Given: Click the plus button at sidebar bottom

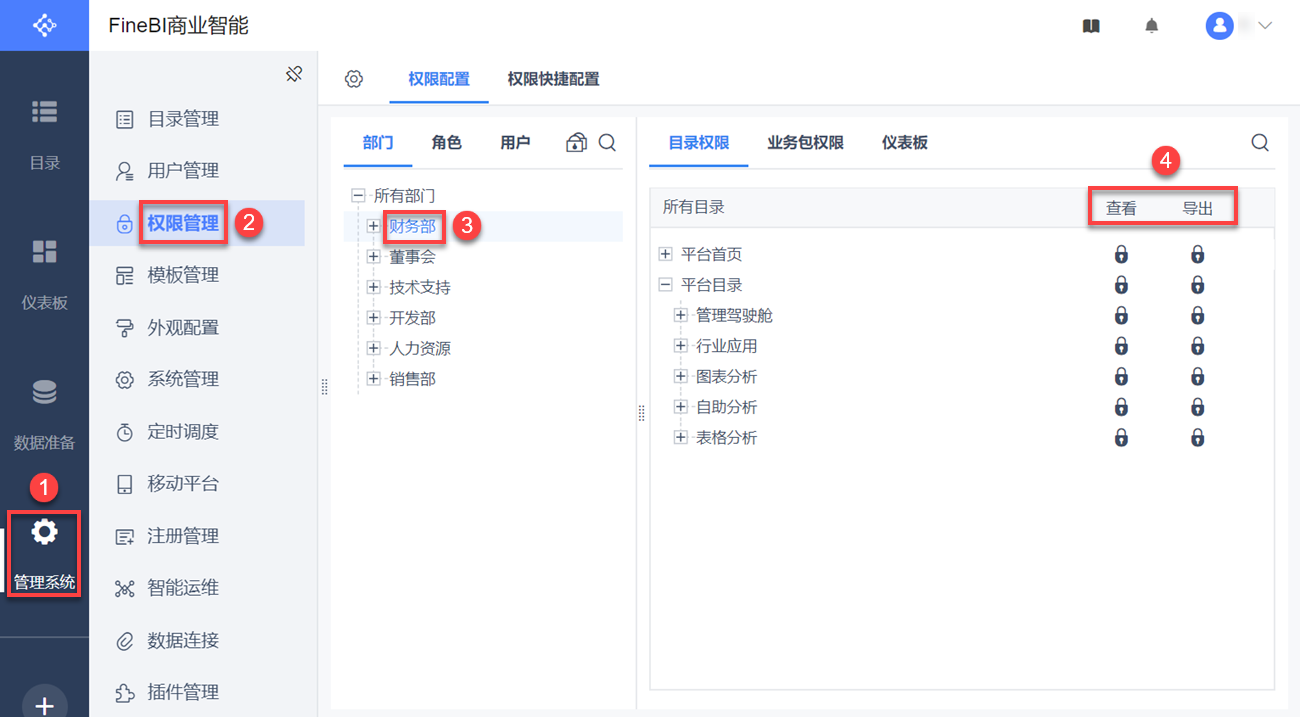Looking at the screenshot, I should tap(44, 705).
